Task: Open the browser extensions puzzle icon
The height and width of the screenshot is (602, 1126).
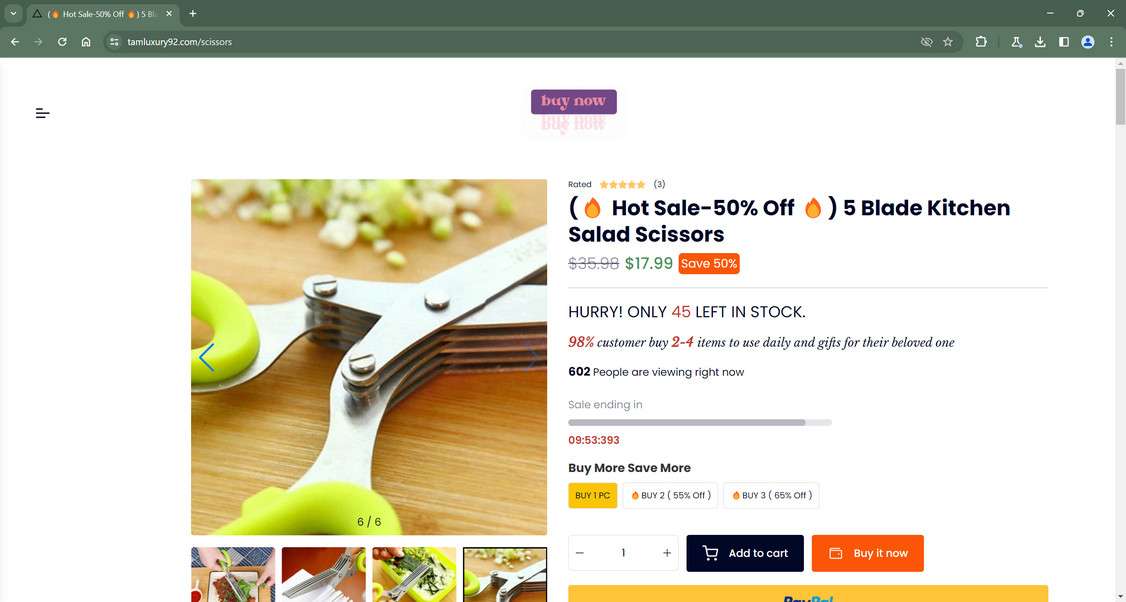Action: (981, 42)
